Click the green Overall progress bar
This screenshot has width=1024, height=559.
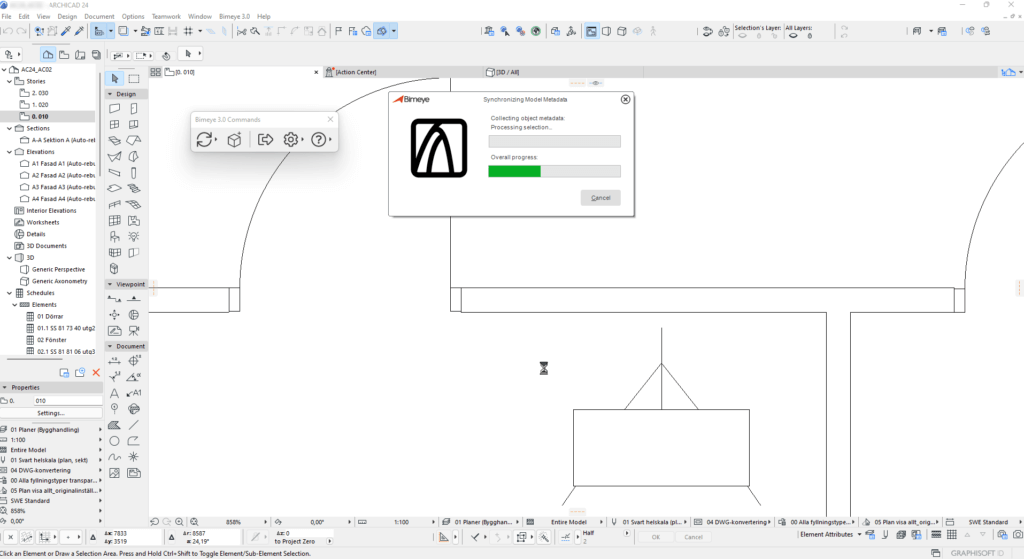coord(514,171)
